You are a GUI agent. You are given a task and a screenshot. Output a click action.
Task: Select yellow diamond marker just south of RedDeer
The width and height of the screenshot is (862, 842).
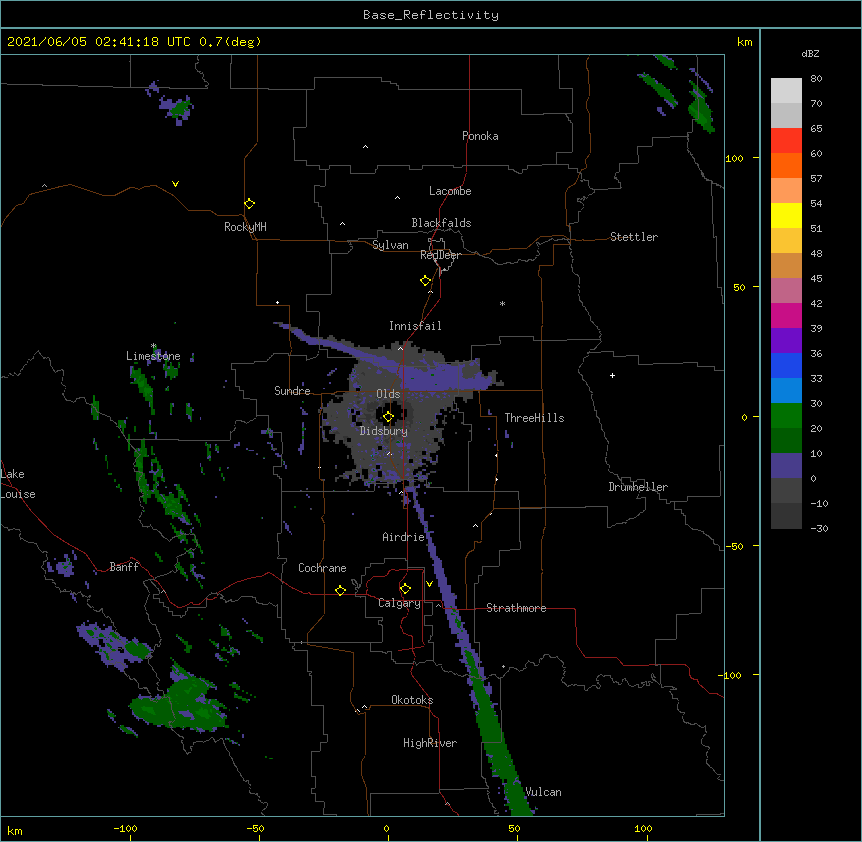point(426,281)
